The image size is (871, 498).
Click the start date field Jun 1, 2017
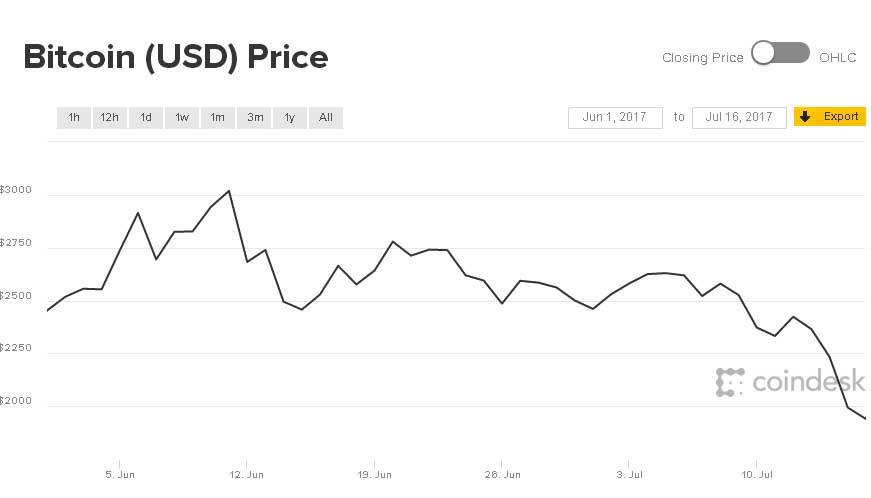pyautogui.click(x=615, y=118)
